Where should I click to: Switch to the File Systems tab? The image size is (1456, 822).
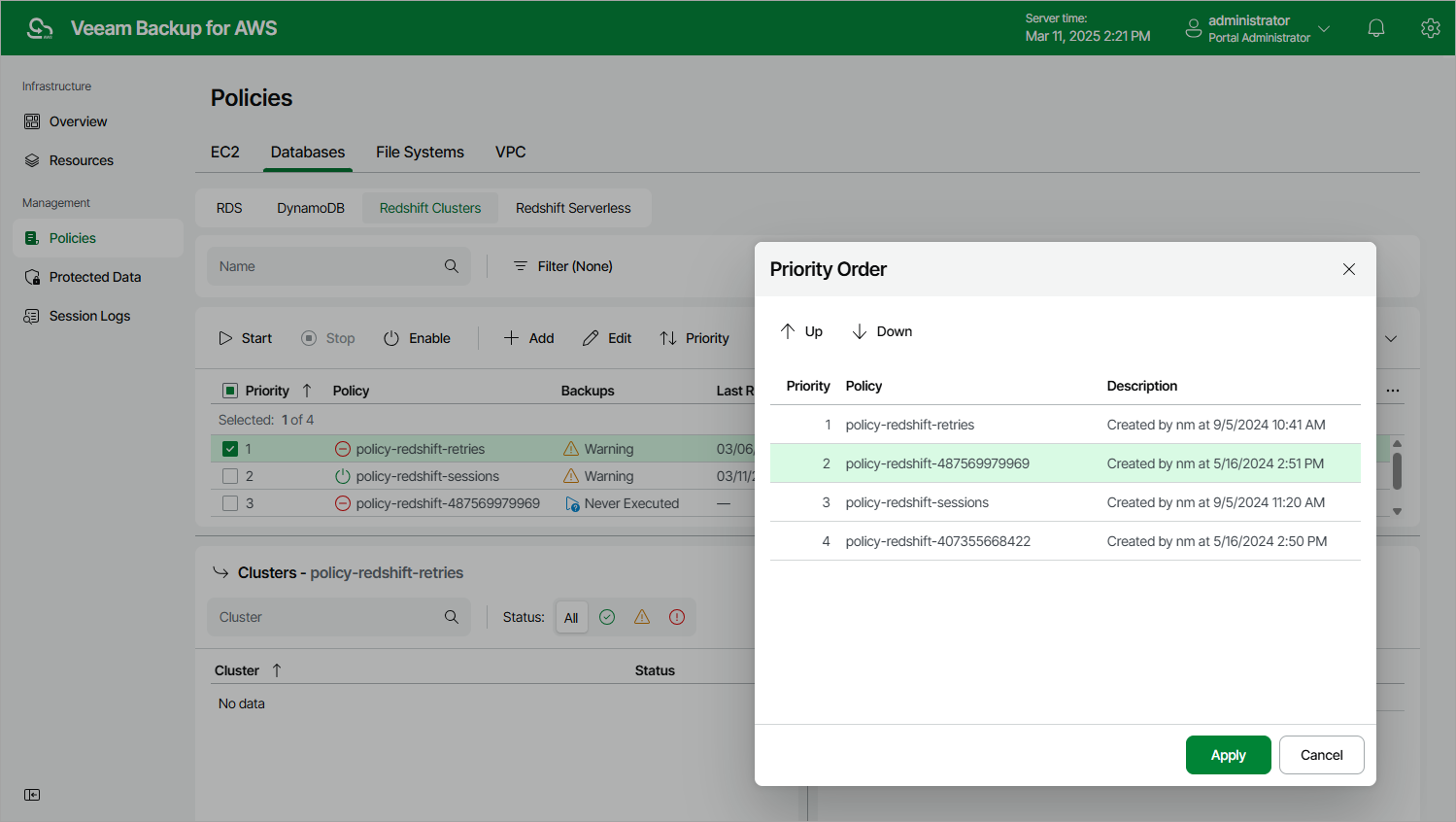[x=420, y=152]
